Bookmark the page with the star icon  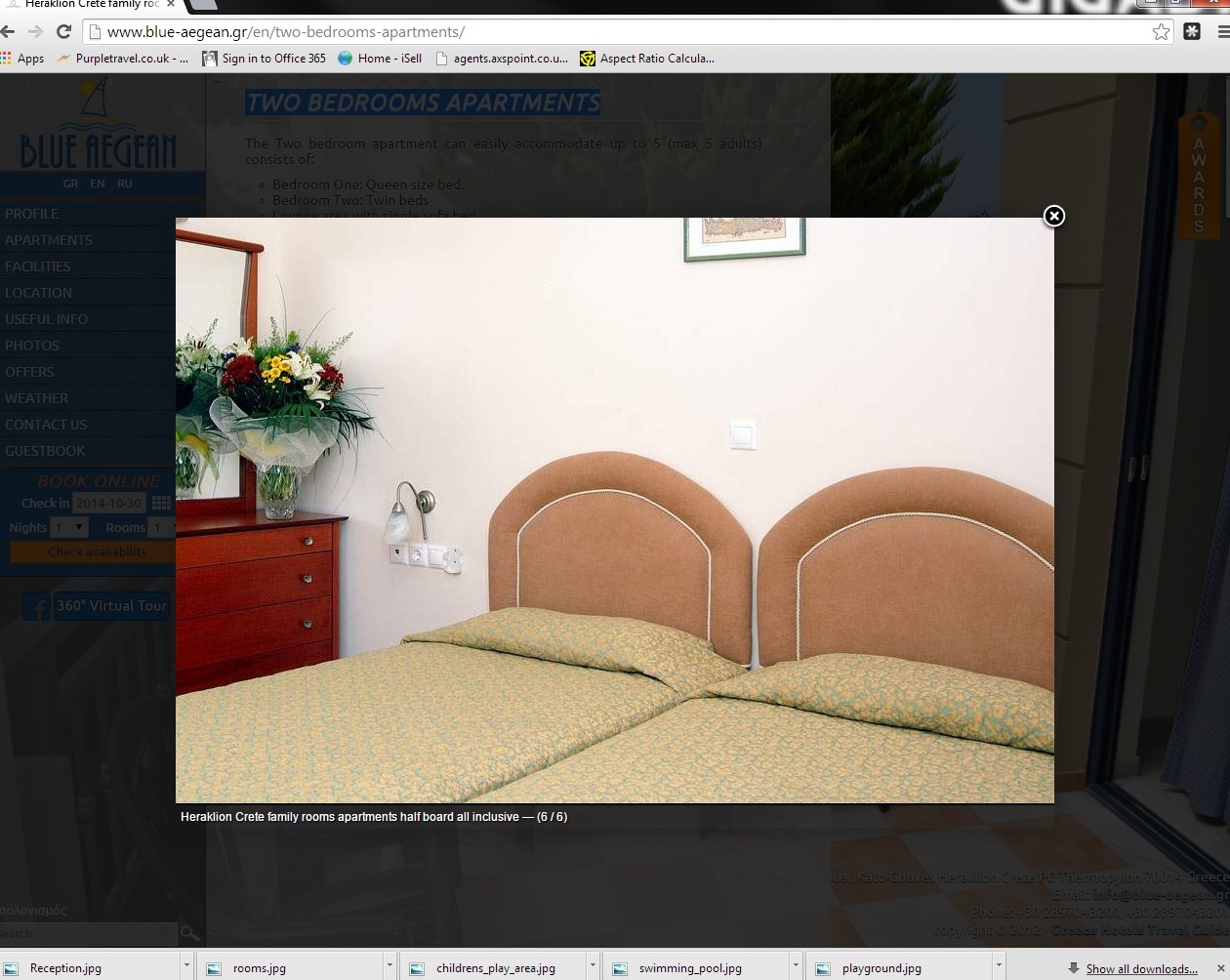(1161, 31)
